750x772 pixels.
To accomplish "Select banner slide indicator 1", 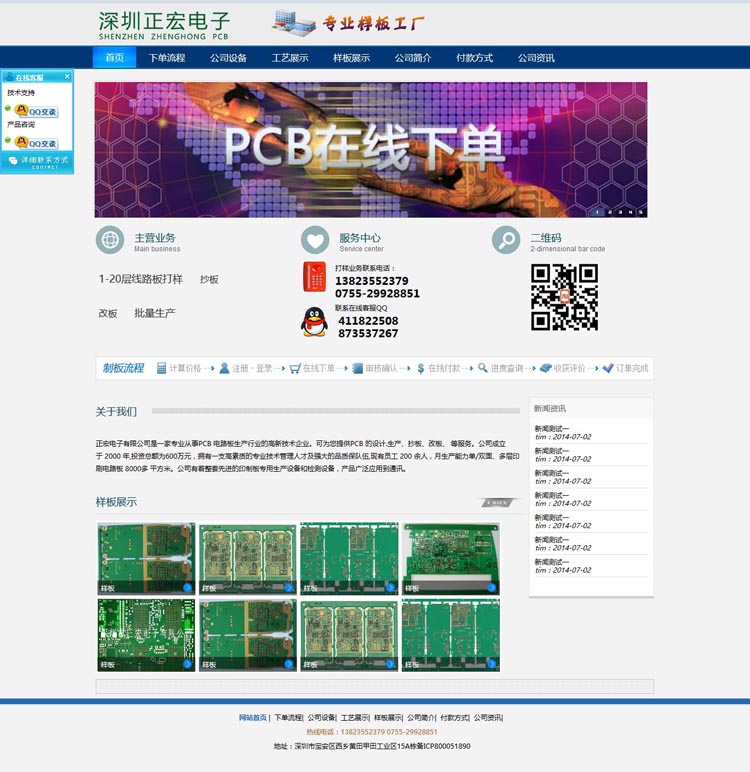I will [x=597, y=212].
